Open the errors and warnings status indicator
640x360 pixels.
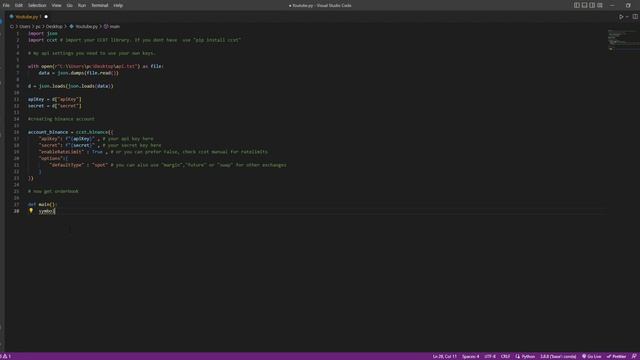click(x=6, y=356)
